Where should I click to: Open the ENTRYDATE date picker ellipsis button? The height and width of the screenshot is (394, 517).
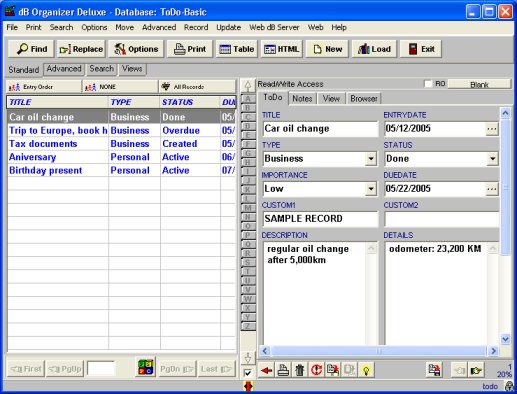tap(492, 129)
